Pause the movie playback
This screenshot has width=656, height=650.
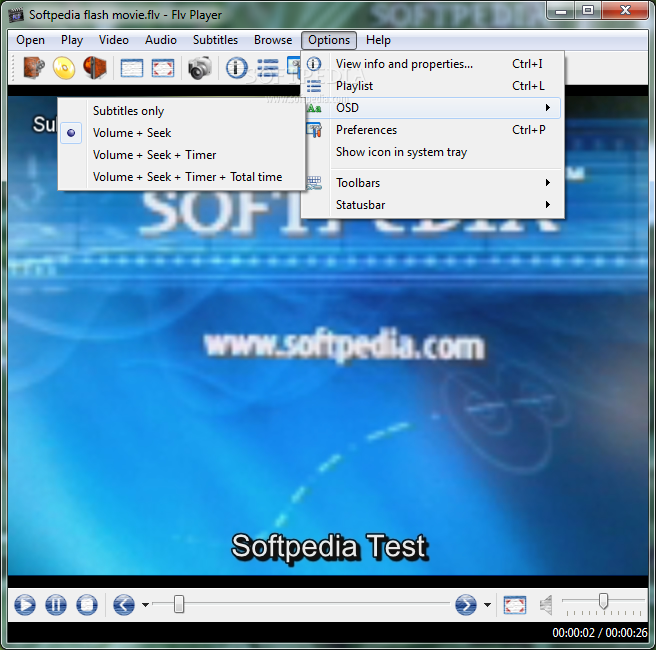coord(56,604)
